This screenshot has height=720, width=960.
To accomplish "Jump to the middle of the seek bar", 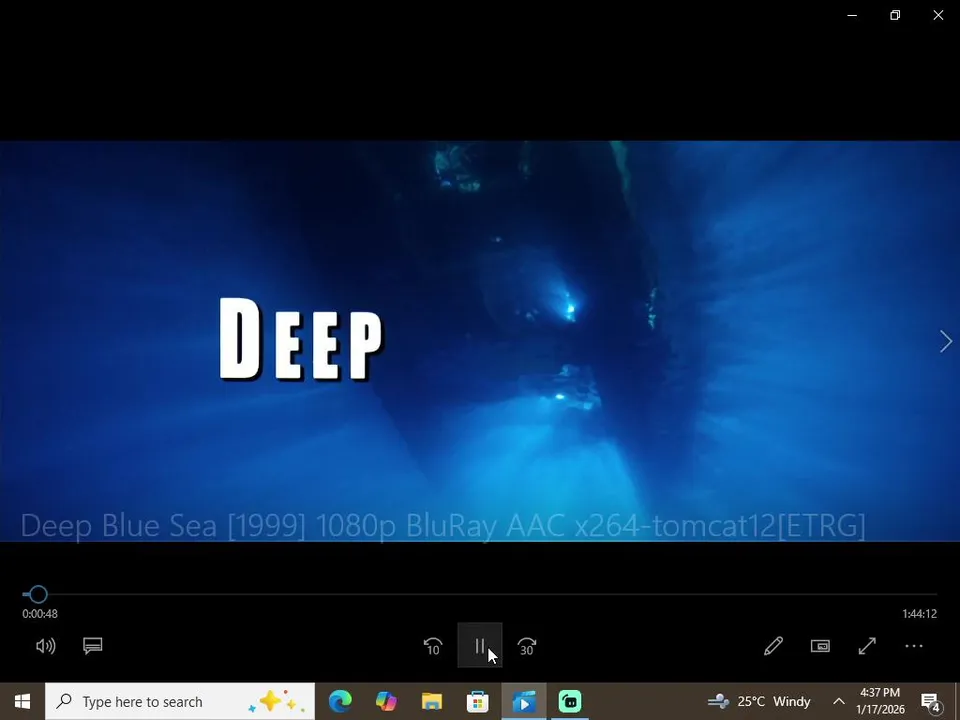I will (480, 594).
